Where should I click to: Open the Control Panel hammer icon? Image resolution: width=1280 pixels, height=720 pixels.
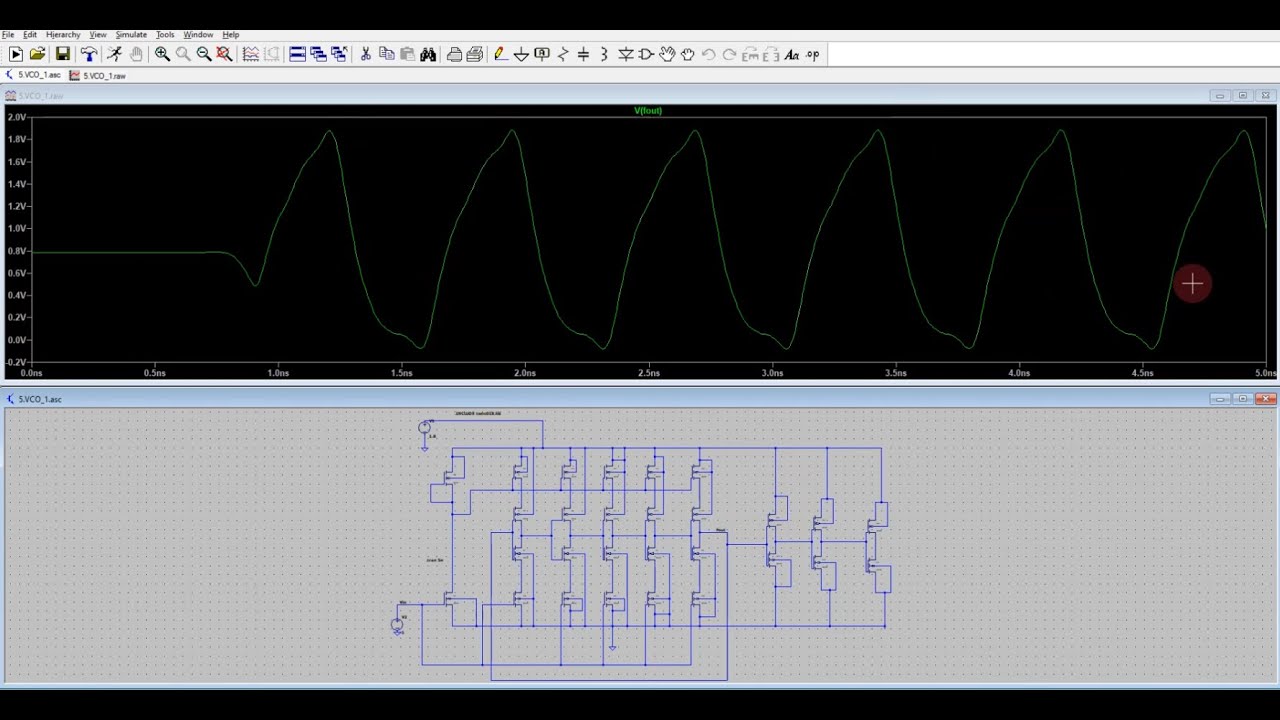click(x=88, y=54)
